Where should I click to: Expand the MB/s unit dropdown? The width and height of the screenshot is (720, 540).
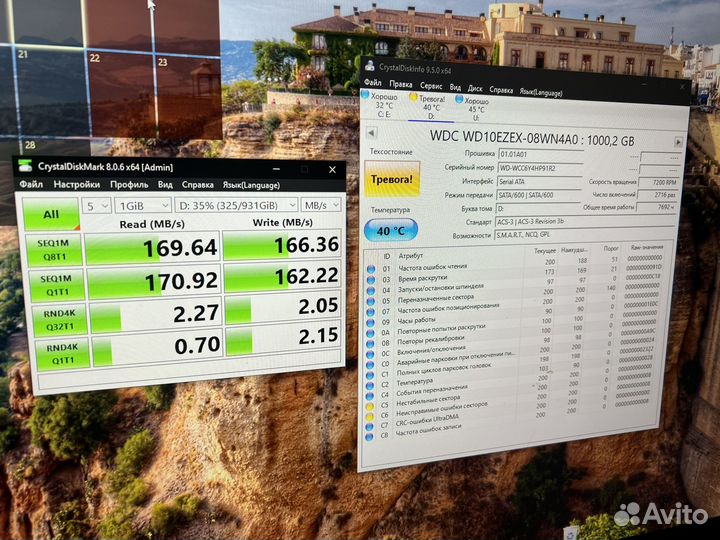[320, 205]
